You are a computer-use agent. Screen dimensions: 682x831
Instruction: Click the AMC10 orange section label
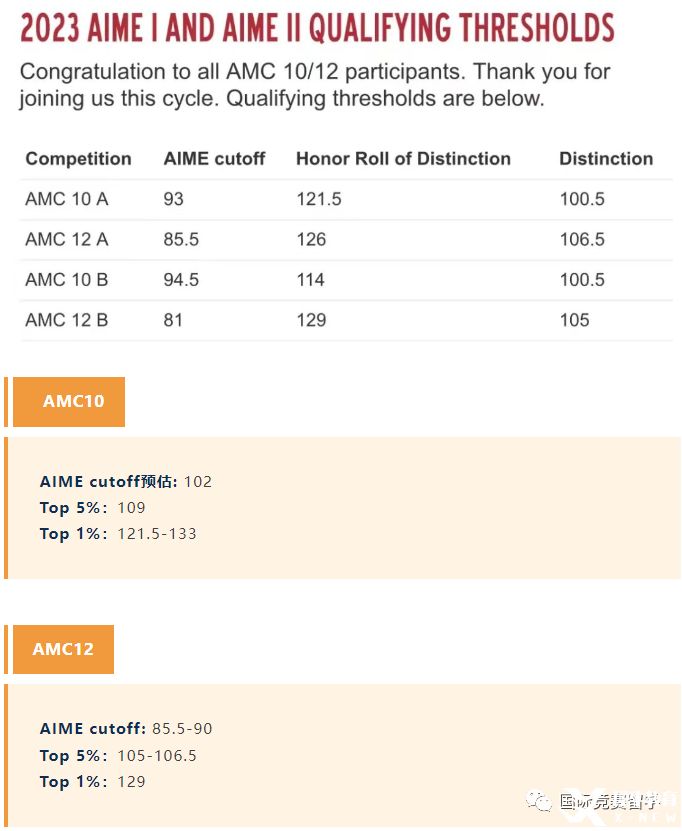point(69,401)
